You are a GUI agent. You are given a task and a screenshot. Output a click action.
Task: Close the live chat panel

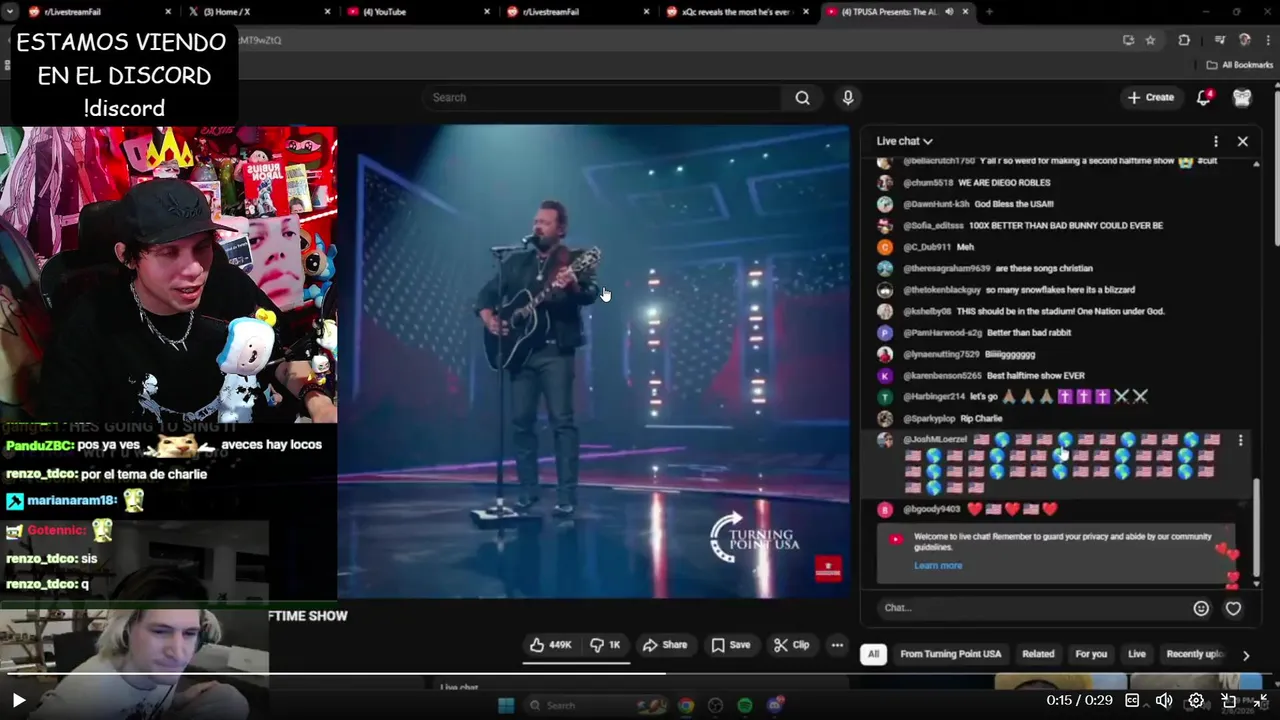1243,141
